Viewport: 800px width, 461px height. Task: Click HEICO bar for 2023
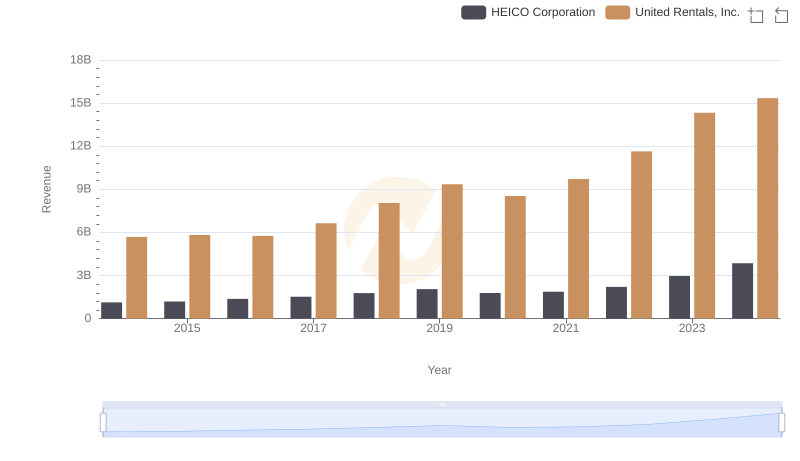click(x=679, y=297)
